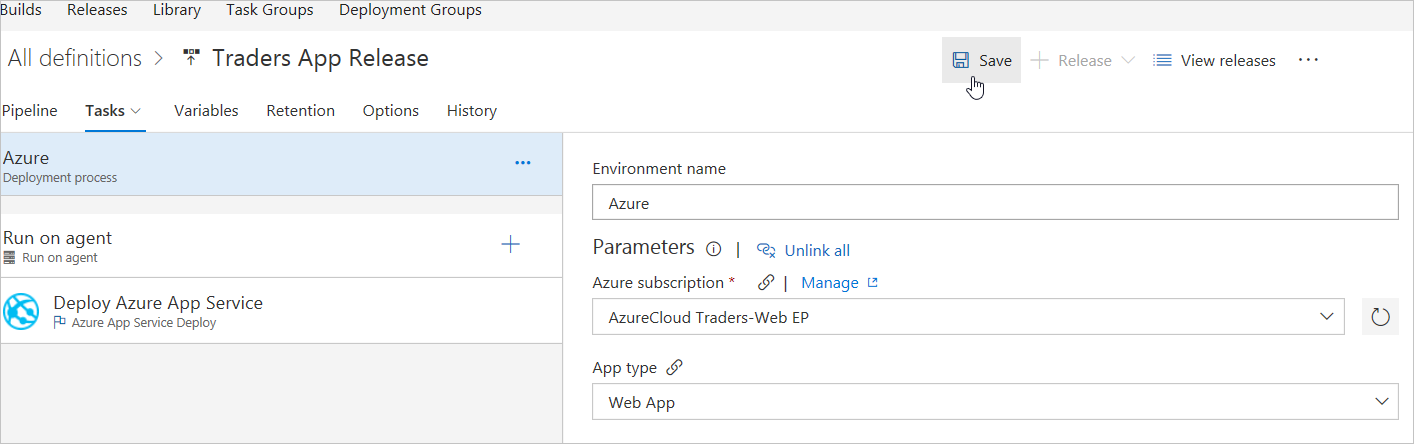Switch to the Pipeline tab

point(29,111)
